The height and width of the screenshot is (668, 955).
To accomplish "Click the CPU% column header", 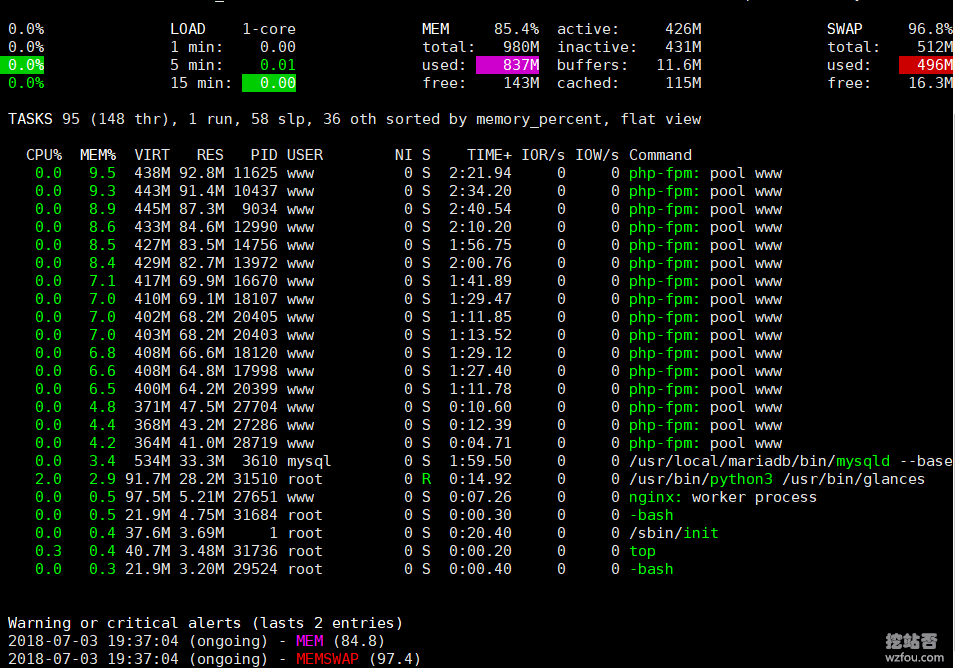I will [x=44, y=155].
